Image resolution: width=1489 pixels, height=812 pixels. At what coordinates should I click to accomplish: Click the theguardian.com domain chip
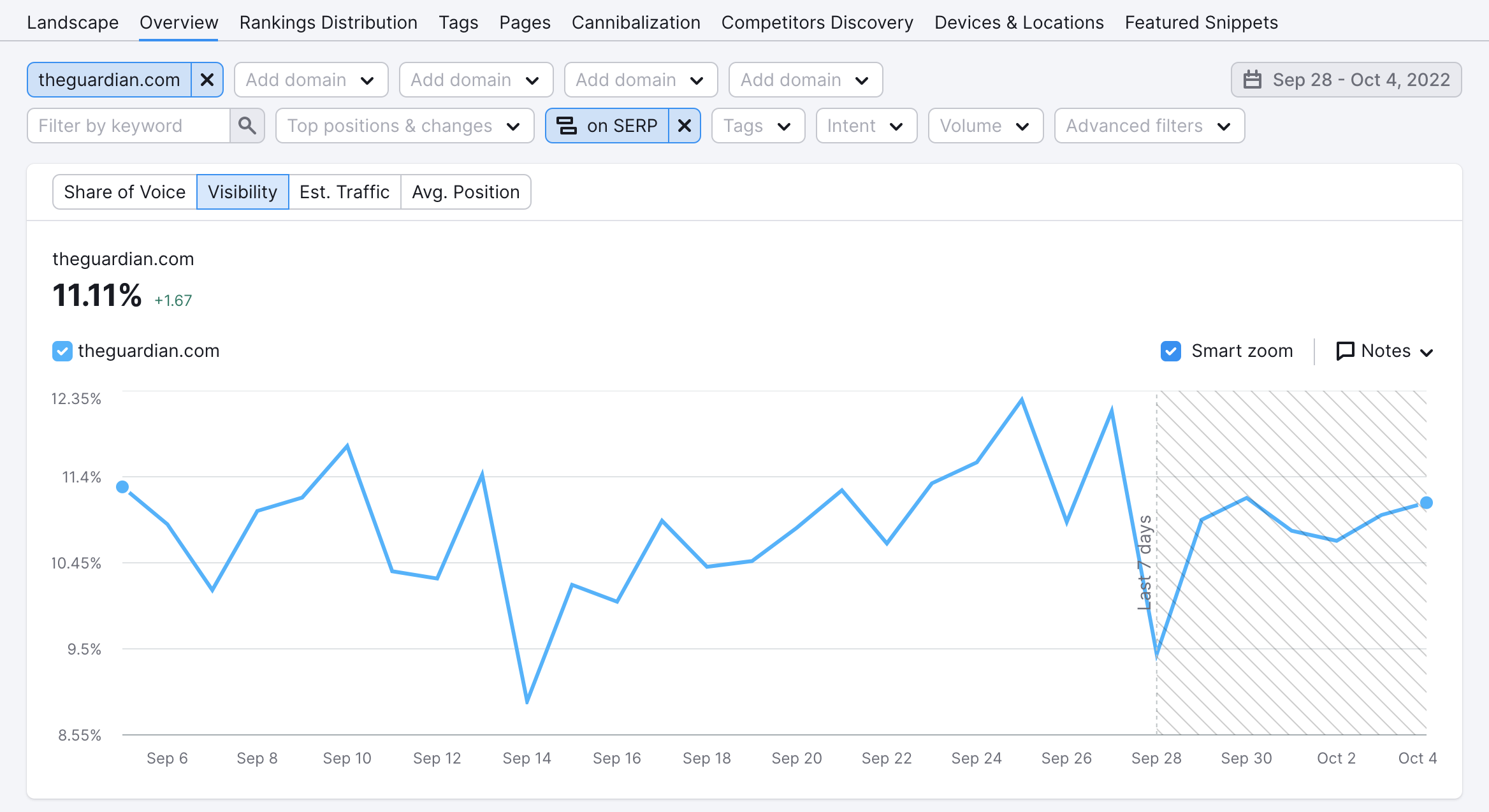[x=110, y=80]
